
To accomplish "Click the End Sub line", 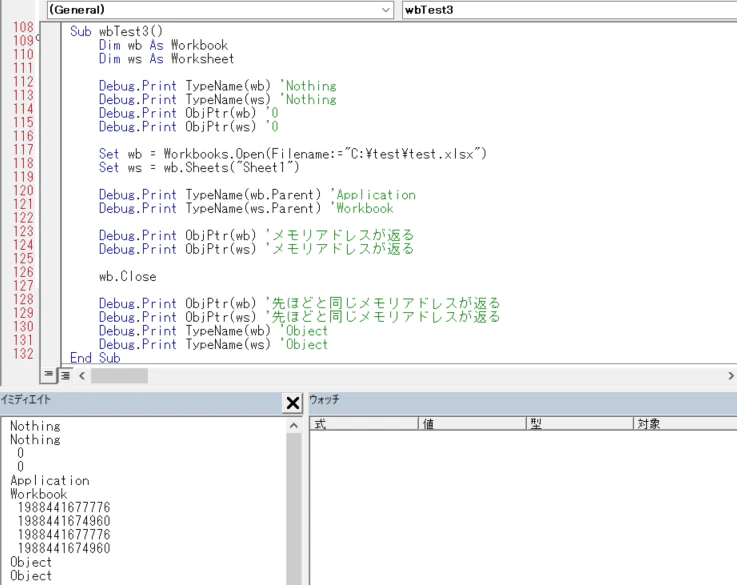I will click(x=95, y=358).
